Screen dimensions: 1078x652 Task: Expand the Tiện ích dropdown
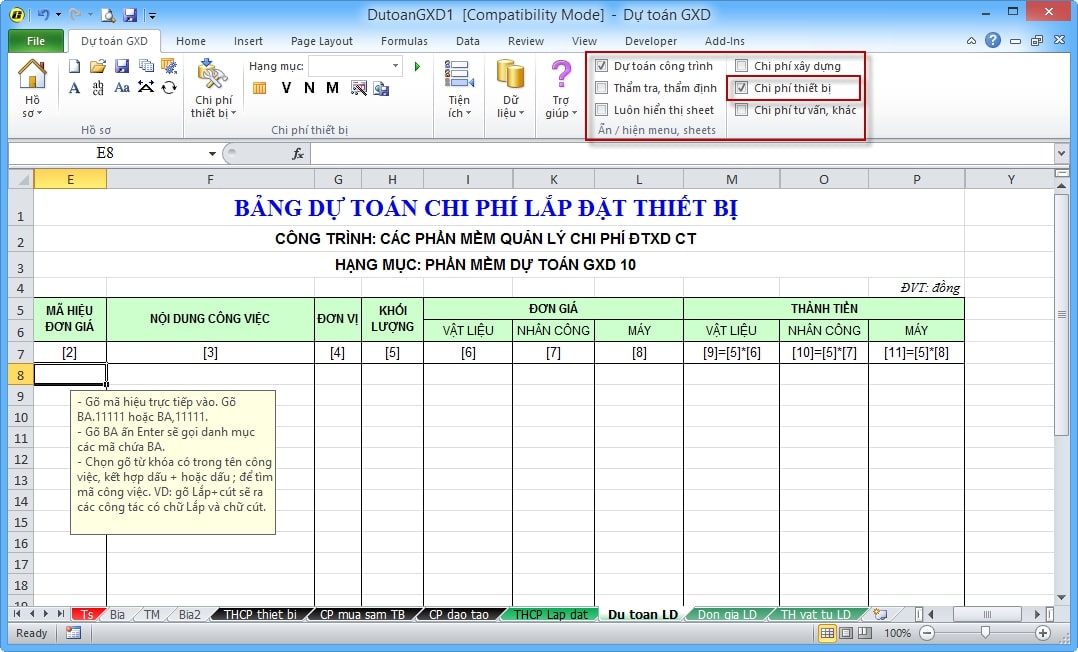(459, 88)
